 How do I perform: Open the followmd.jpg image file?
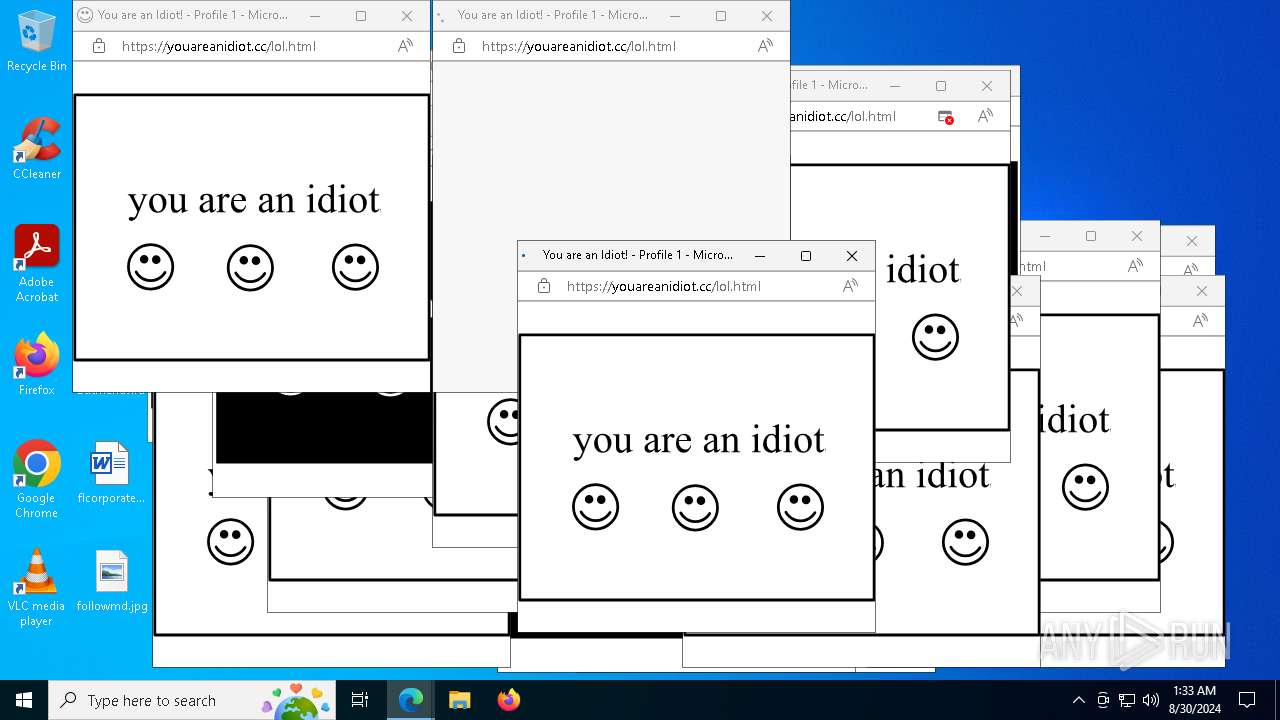[111, 581]
